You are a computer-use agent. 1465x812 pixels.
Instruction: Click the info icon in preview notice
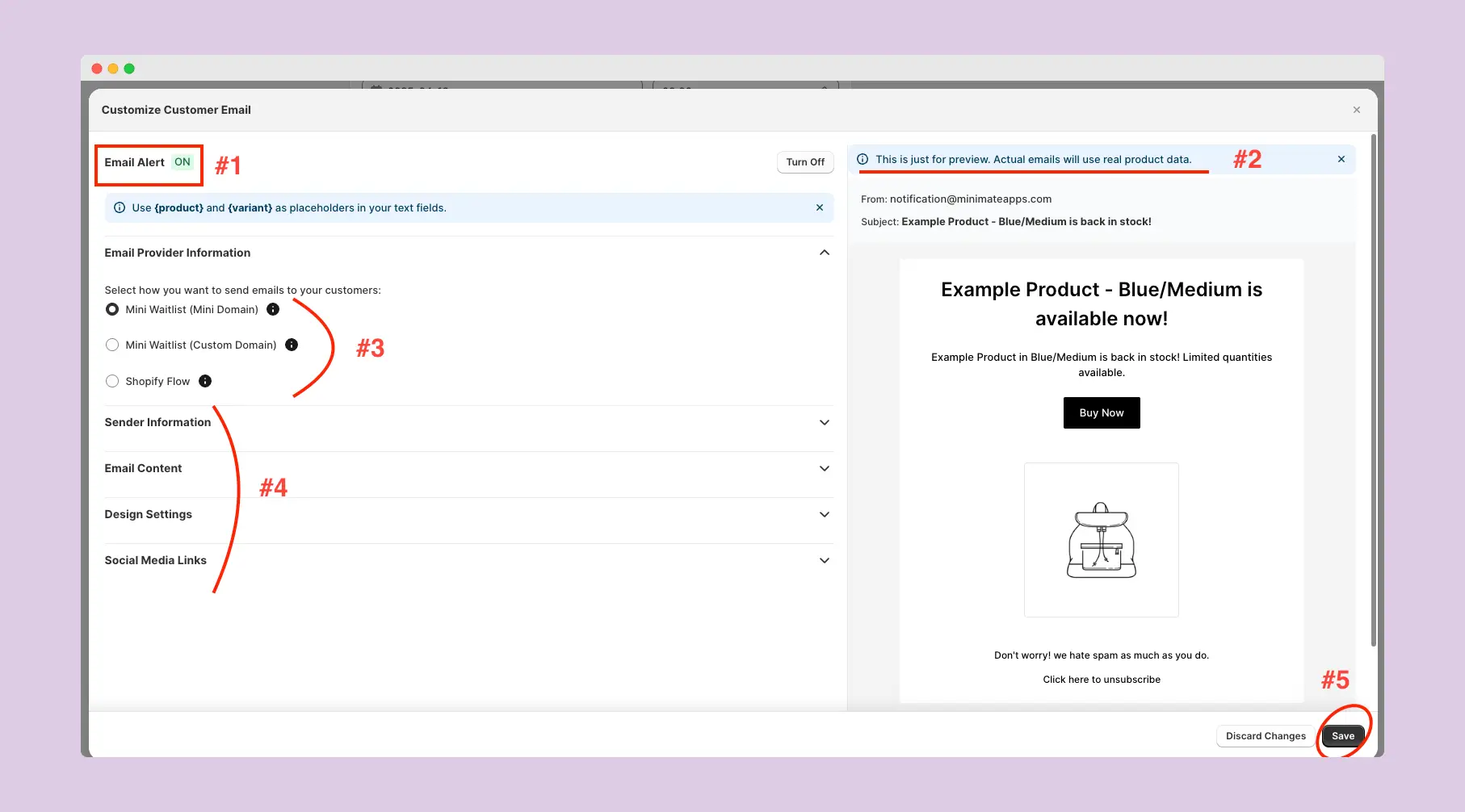pos(863,159)
